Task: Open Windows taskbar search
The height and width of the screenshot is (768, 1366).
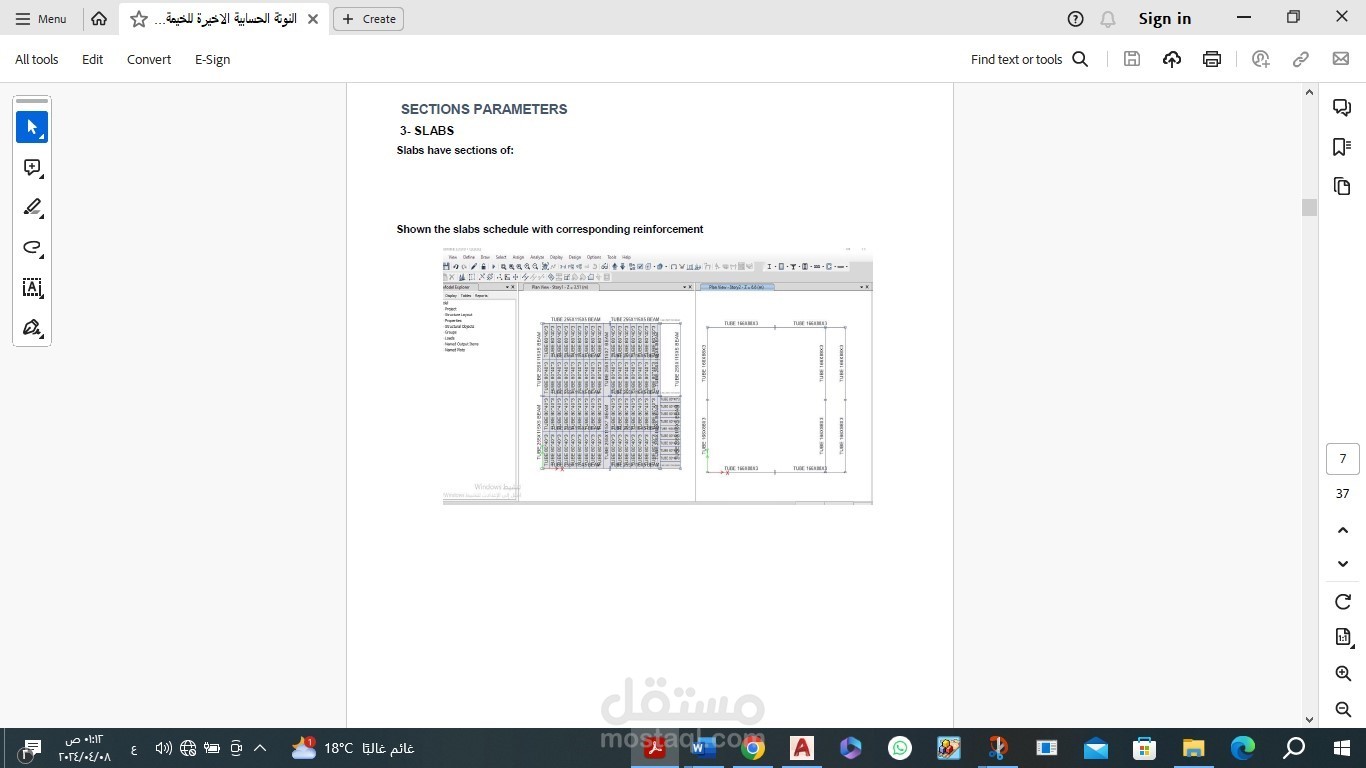Action: click(1294, 748)
